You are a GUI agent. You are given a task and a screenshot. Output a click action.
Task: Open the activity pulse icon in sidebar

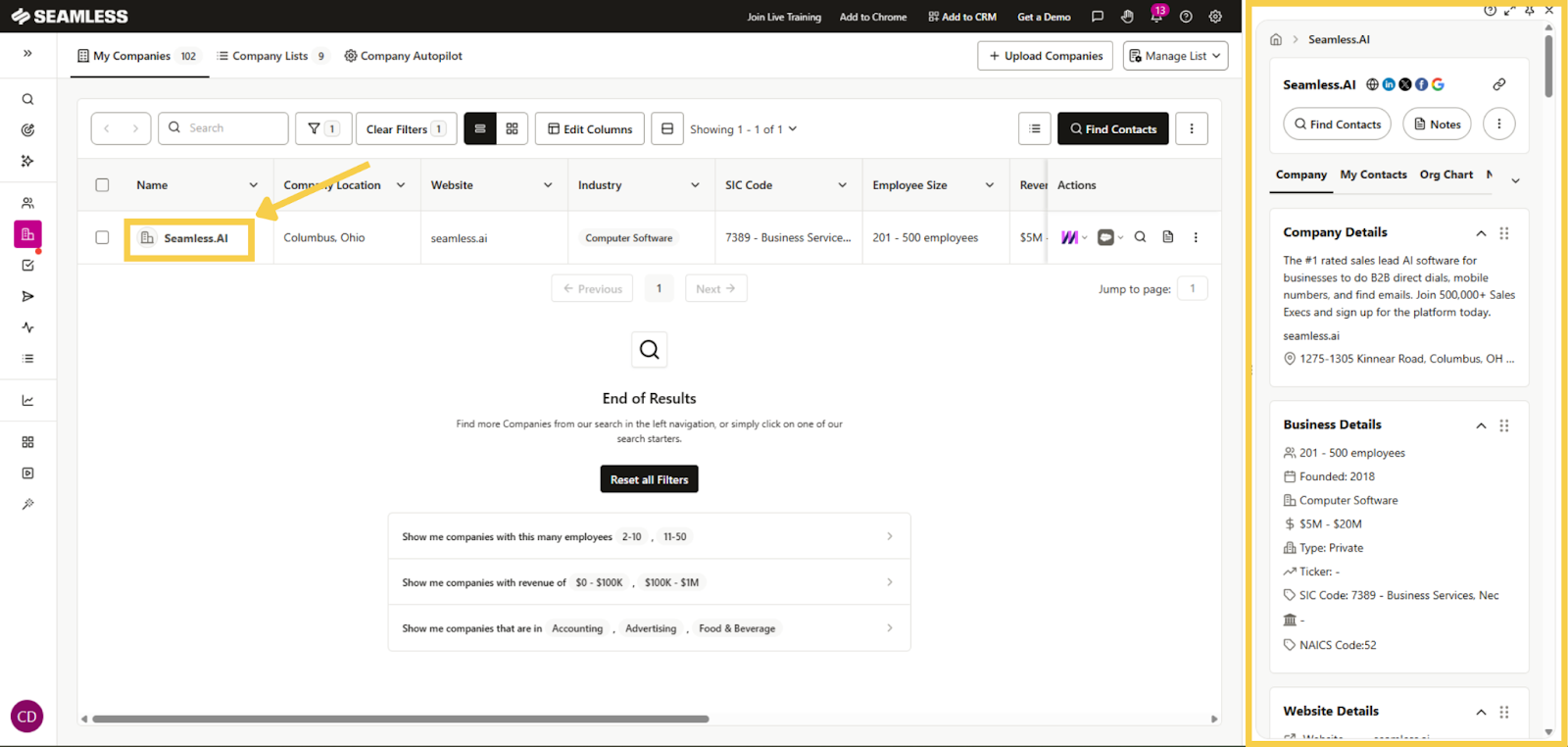(x=27, y=327)
